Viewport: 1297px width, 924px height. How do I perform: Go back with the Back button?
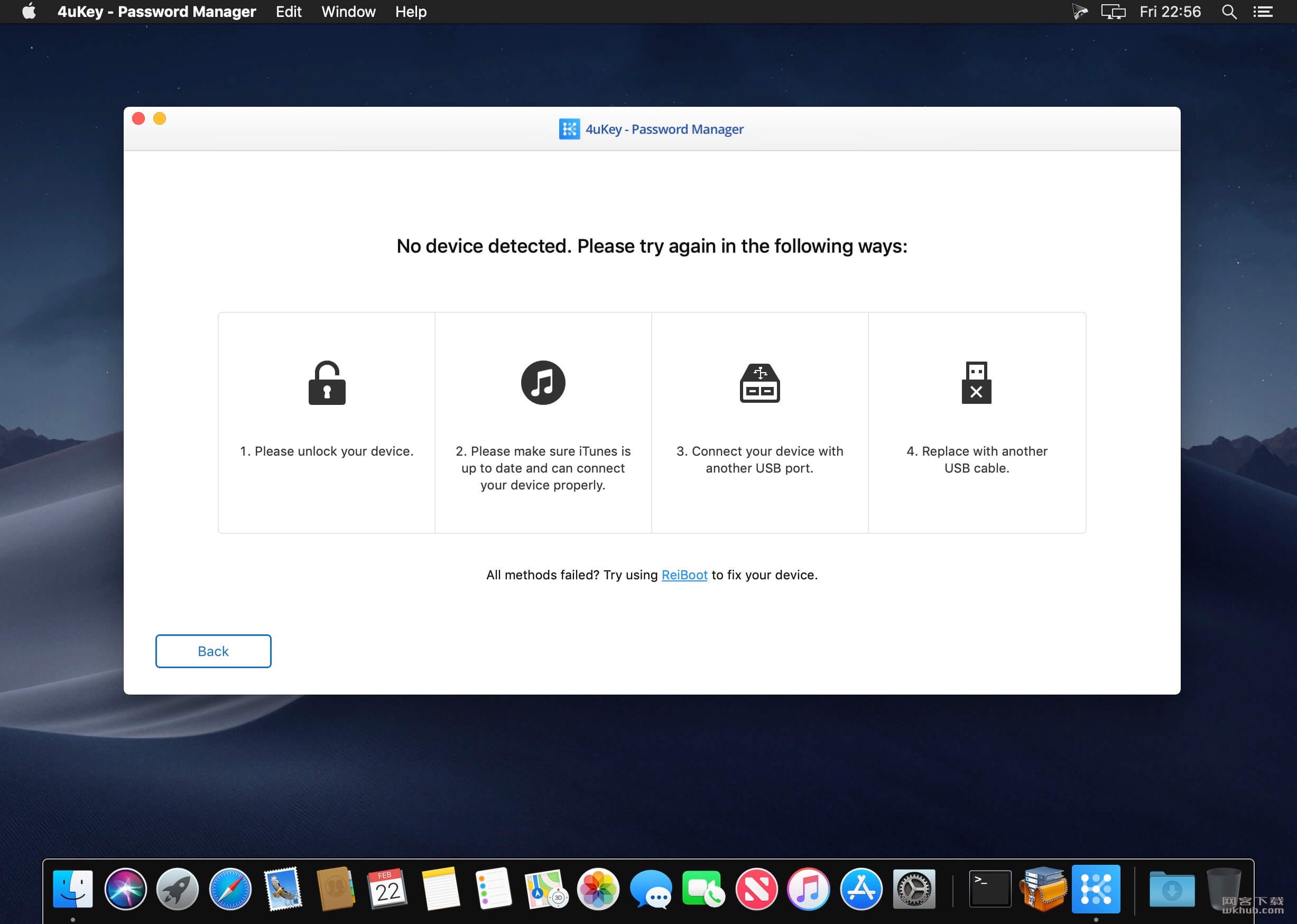[x=214, y=651]
